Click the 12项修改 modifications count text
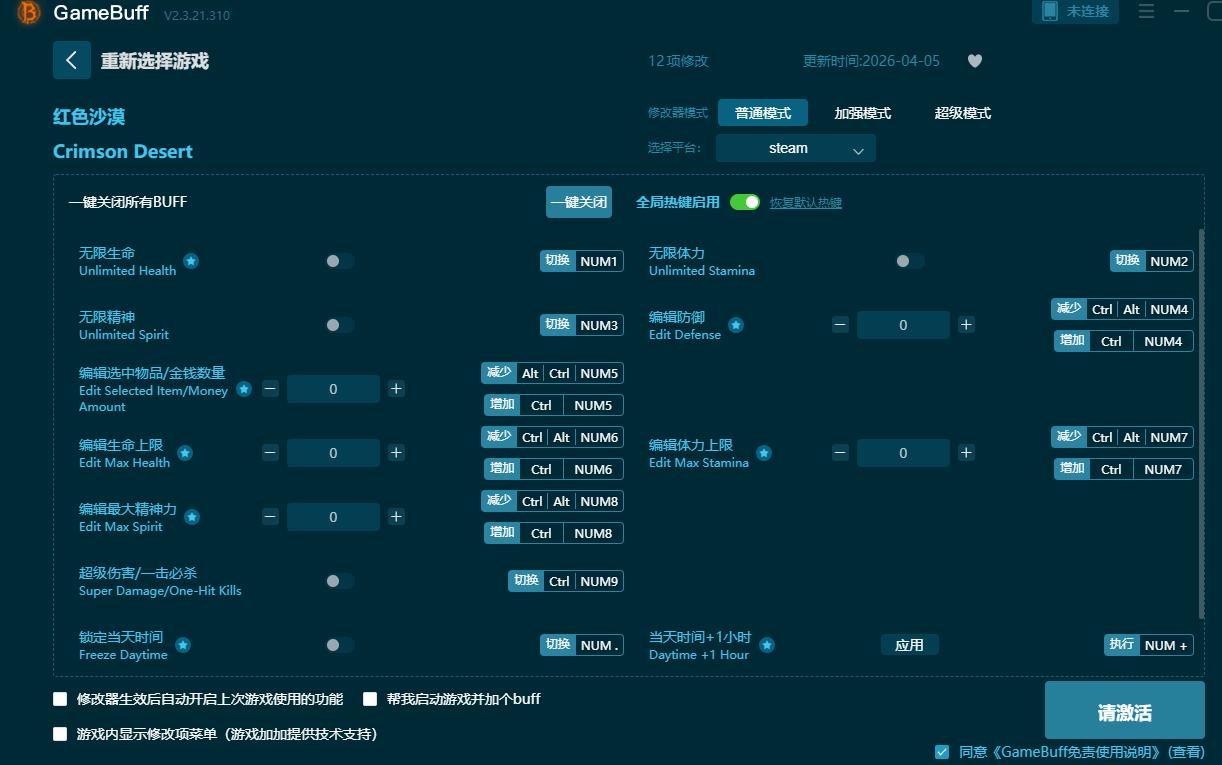Screen dimensions: 1222x765 point(678,61)
